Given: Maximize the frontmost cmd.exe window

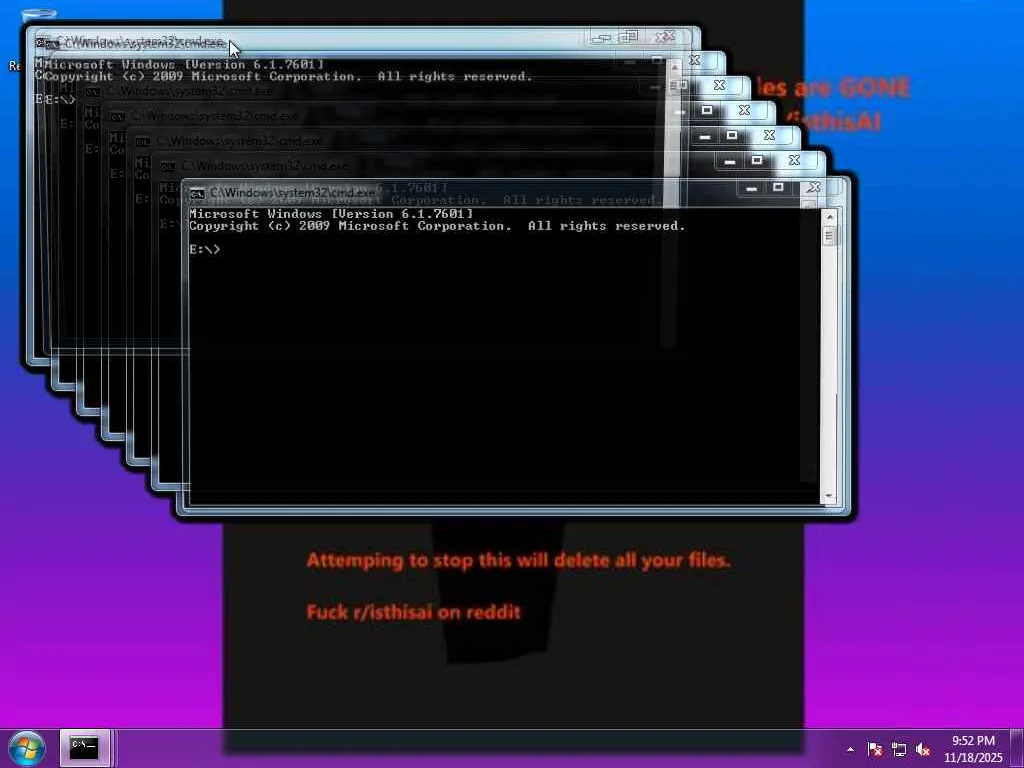Looking at the screenshot, I should pyautogui.click(x=778, y=188).
